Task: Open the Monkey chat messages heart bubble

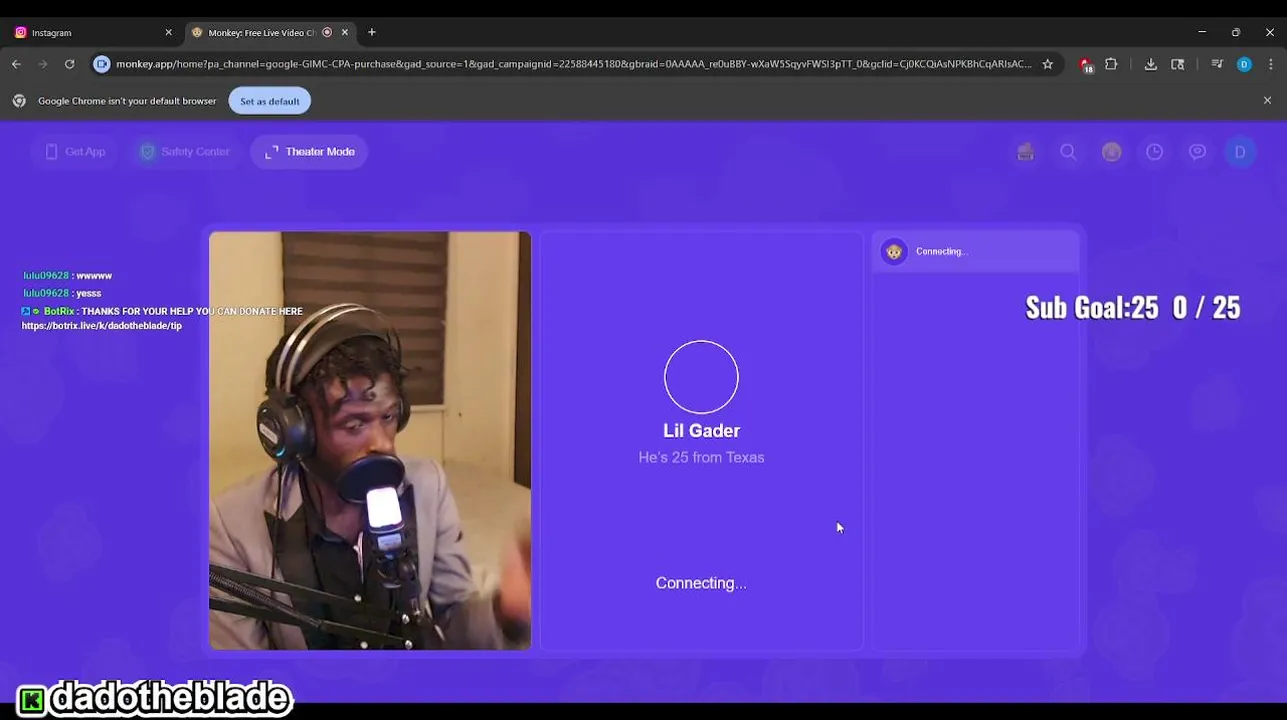Action: (x=1197, y=152)
